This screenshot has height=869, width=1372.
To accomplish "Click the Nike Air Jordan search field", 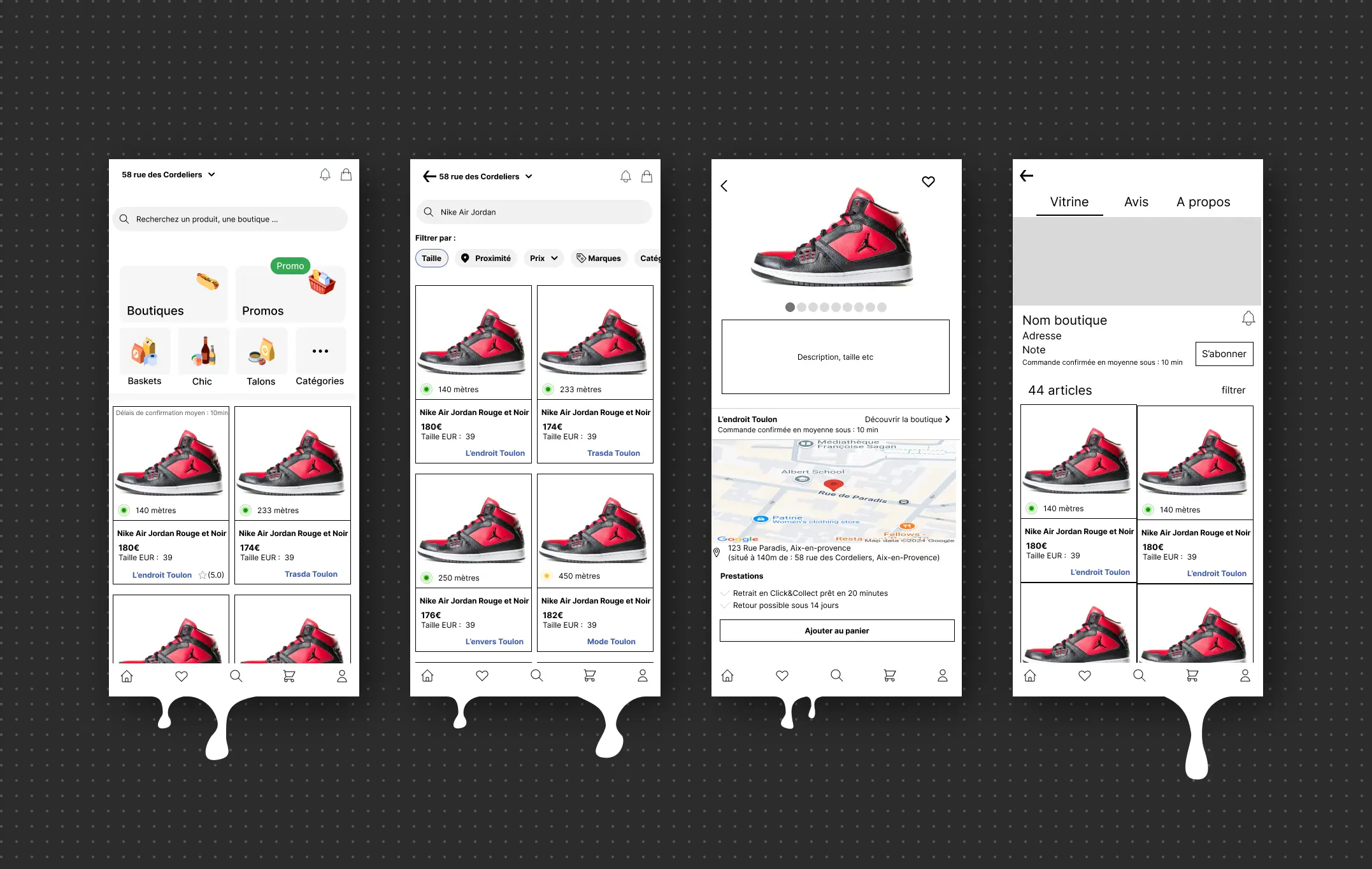I will [534, 212].
